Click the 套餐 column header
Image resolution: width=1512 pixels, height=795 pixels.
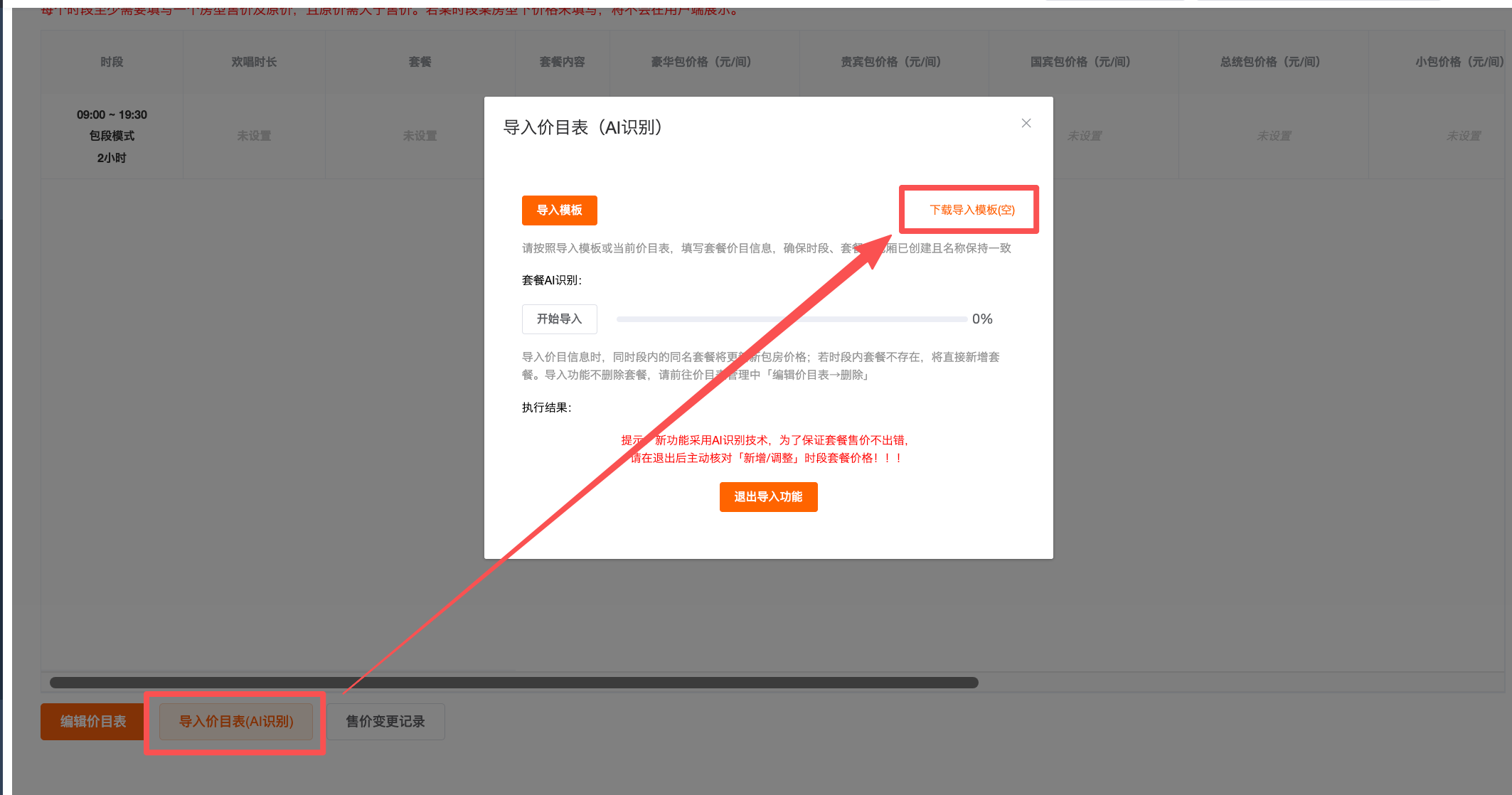pyautogui.click(x=420, y=62)
